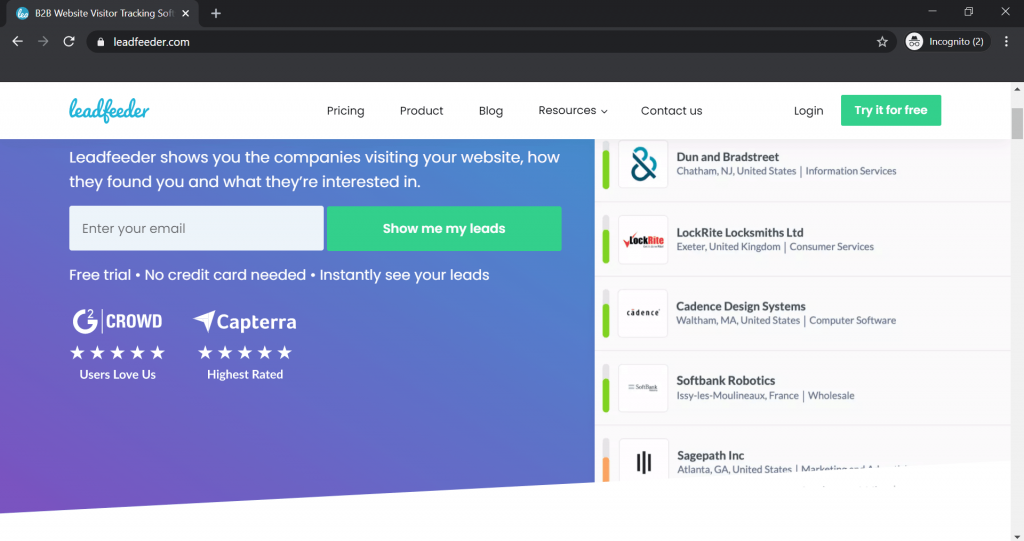Expand the Resources dropdown menu
The image size is (1024, 541).
coord(573,110)
